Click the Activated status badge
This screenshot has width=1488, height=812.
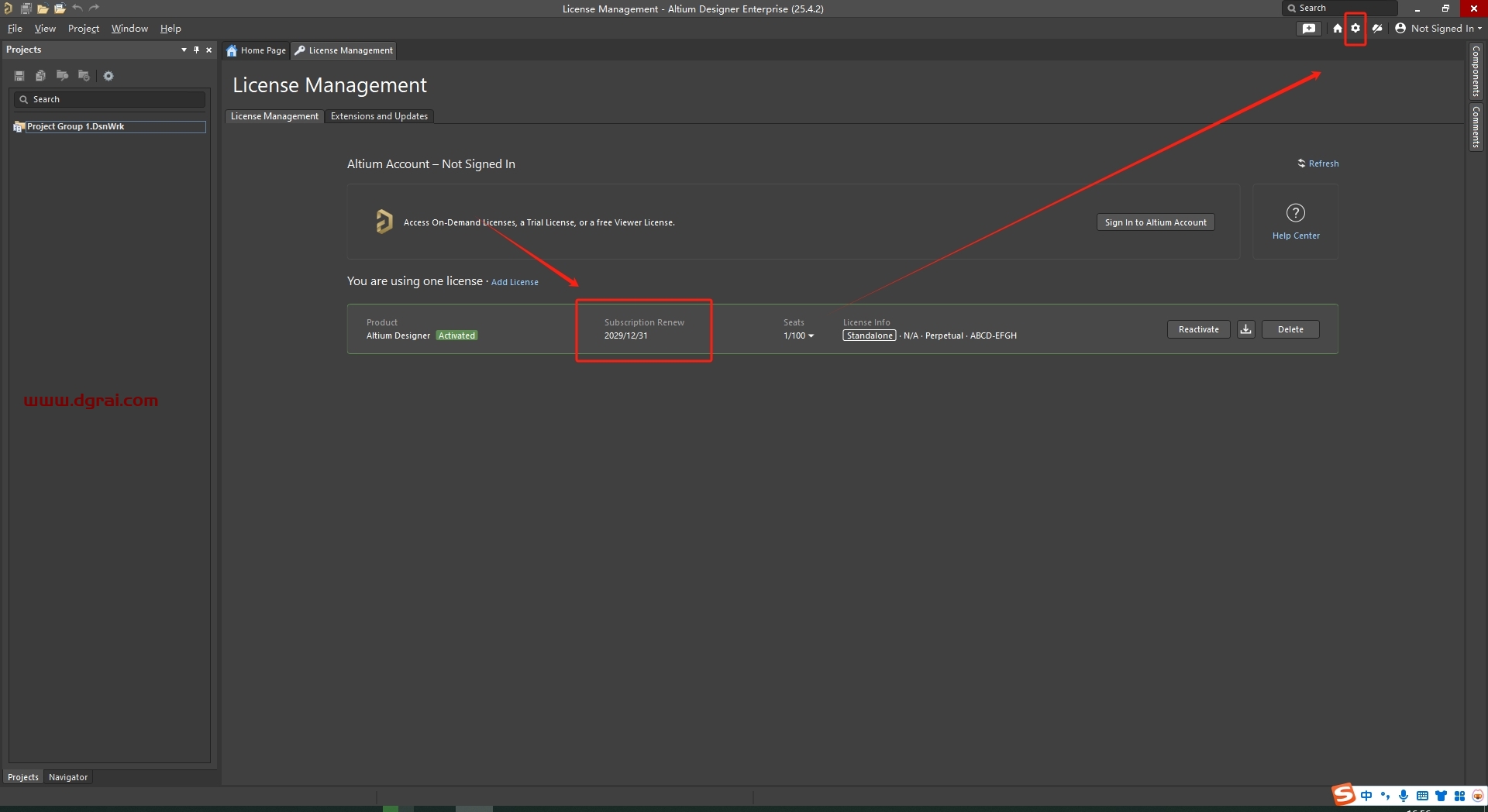click(456, 335)
